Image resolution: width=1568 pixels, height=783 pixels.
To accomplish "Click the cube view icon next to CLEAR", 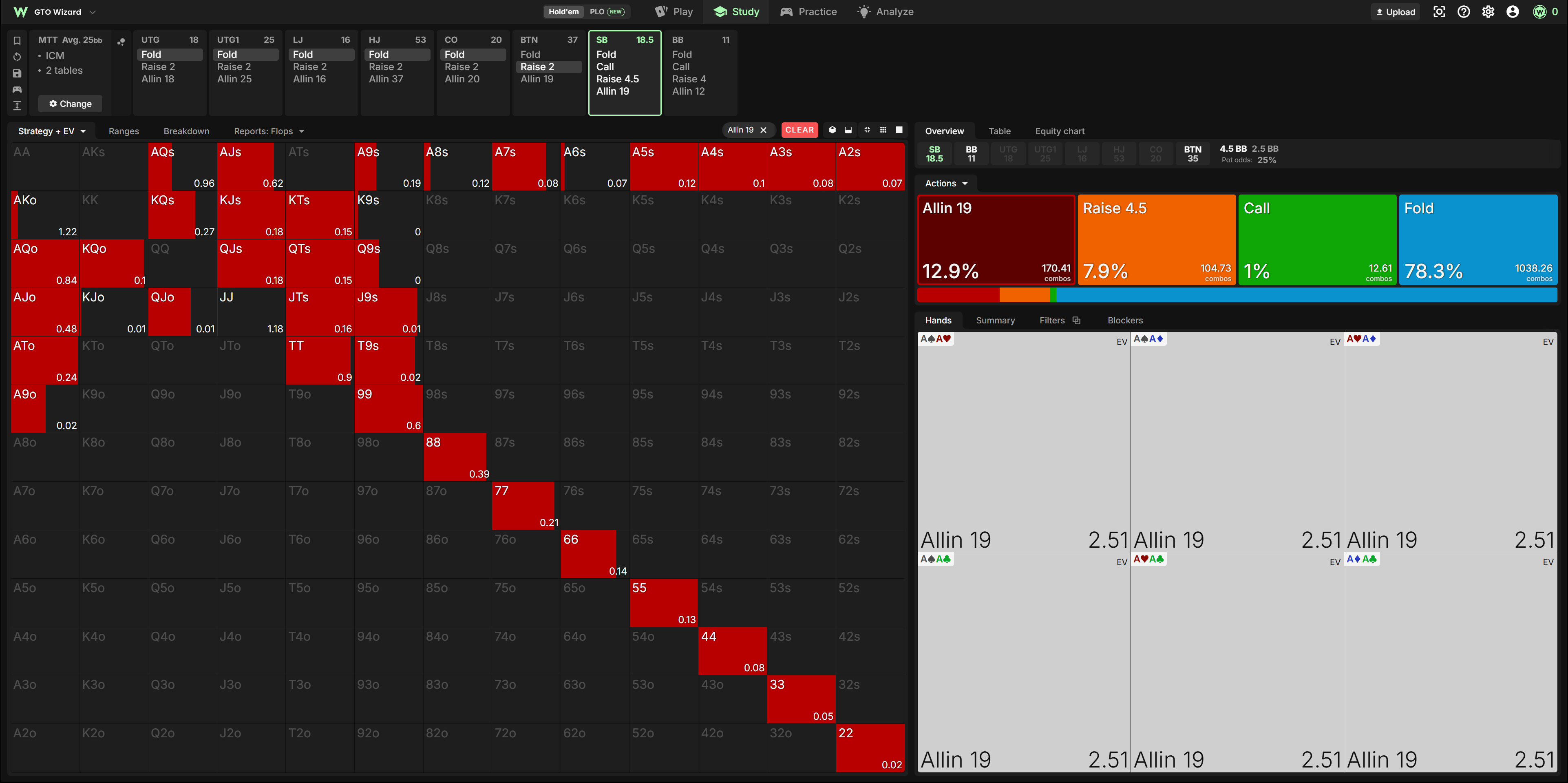I will [x=832, y=130].
